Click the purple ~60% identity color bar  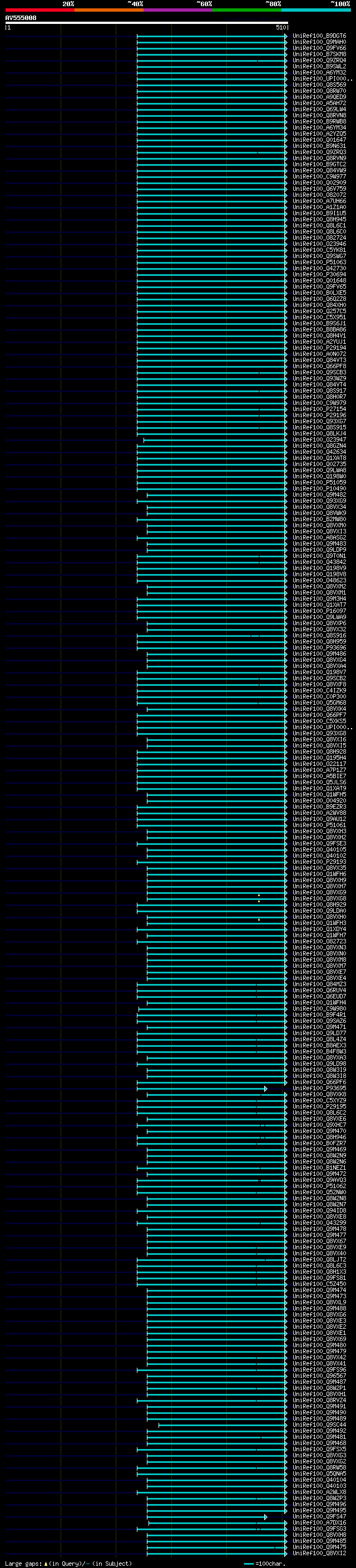pyautogui.click(x=179, y=10)
